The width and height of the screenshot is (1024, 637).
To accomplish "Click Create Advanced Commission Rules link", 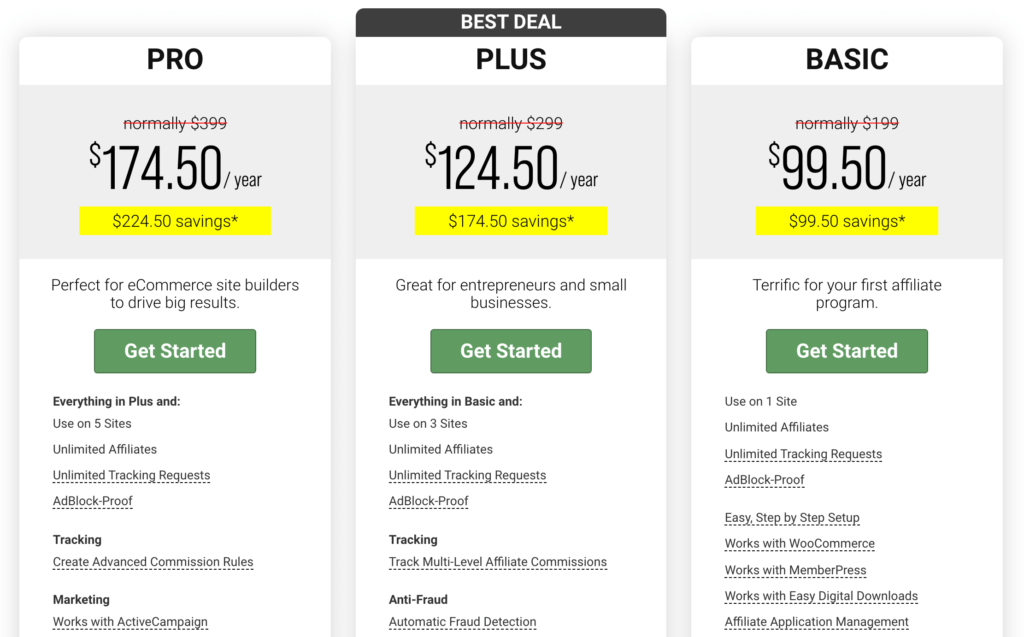I will tap(152, 562).
